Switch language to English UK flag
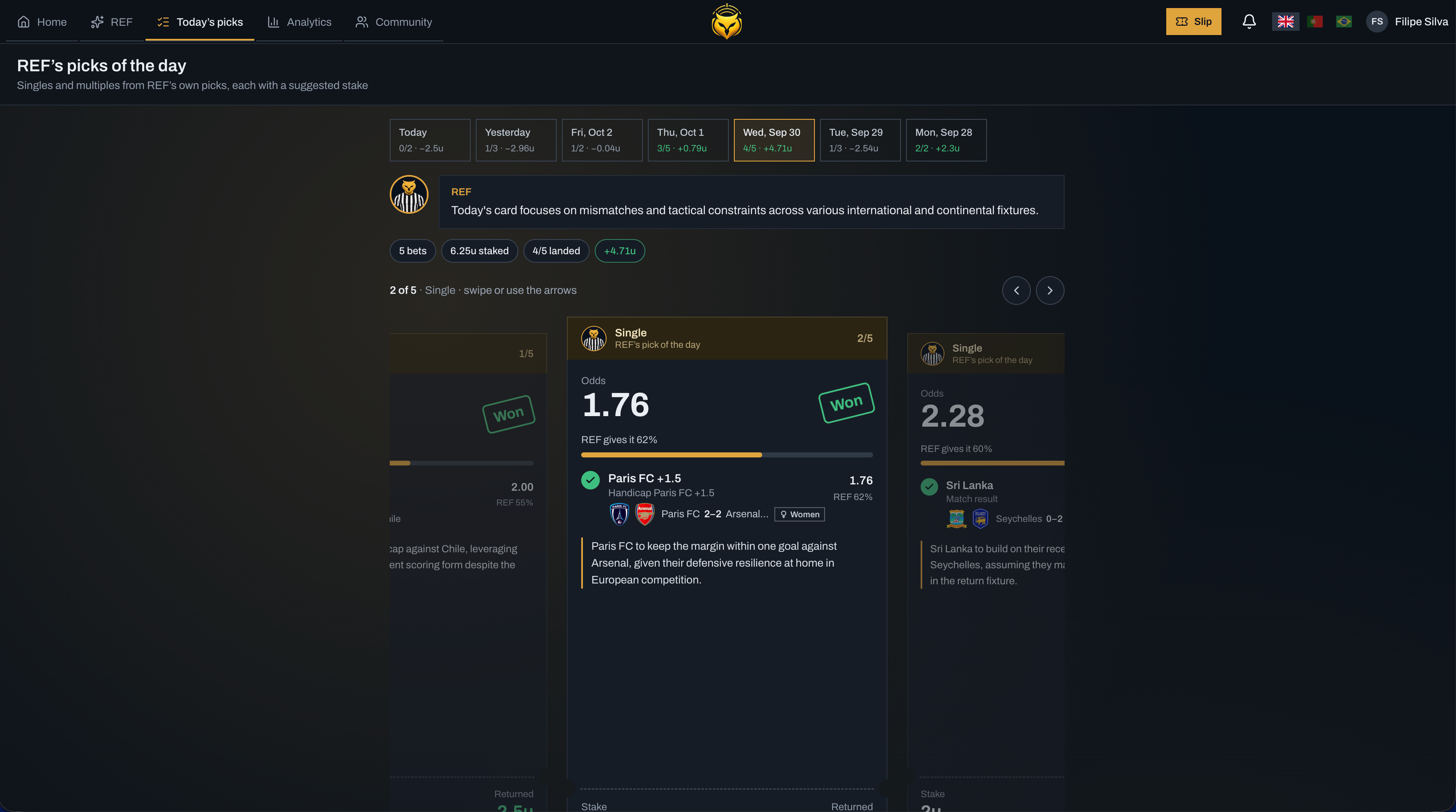The height and width of the screenshot is (812, 1456). tap(1285, 21)
